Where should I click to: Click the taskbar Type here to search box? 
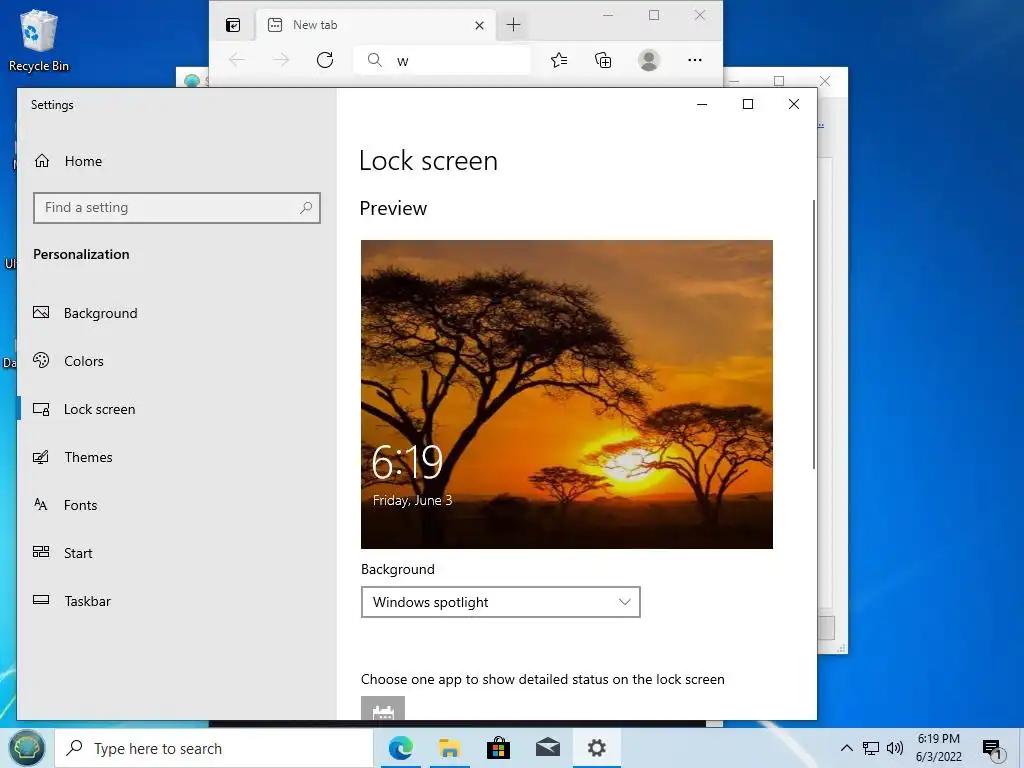pos(214,748)
